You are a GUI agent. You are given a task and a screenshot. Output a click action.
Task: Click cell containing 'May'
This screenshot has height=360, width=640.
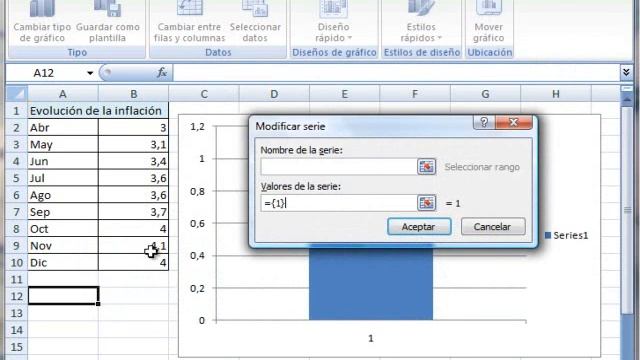pos(63,144)
